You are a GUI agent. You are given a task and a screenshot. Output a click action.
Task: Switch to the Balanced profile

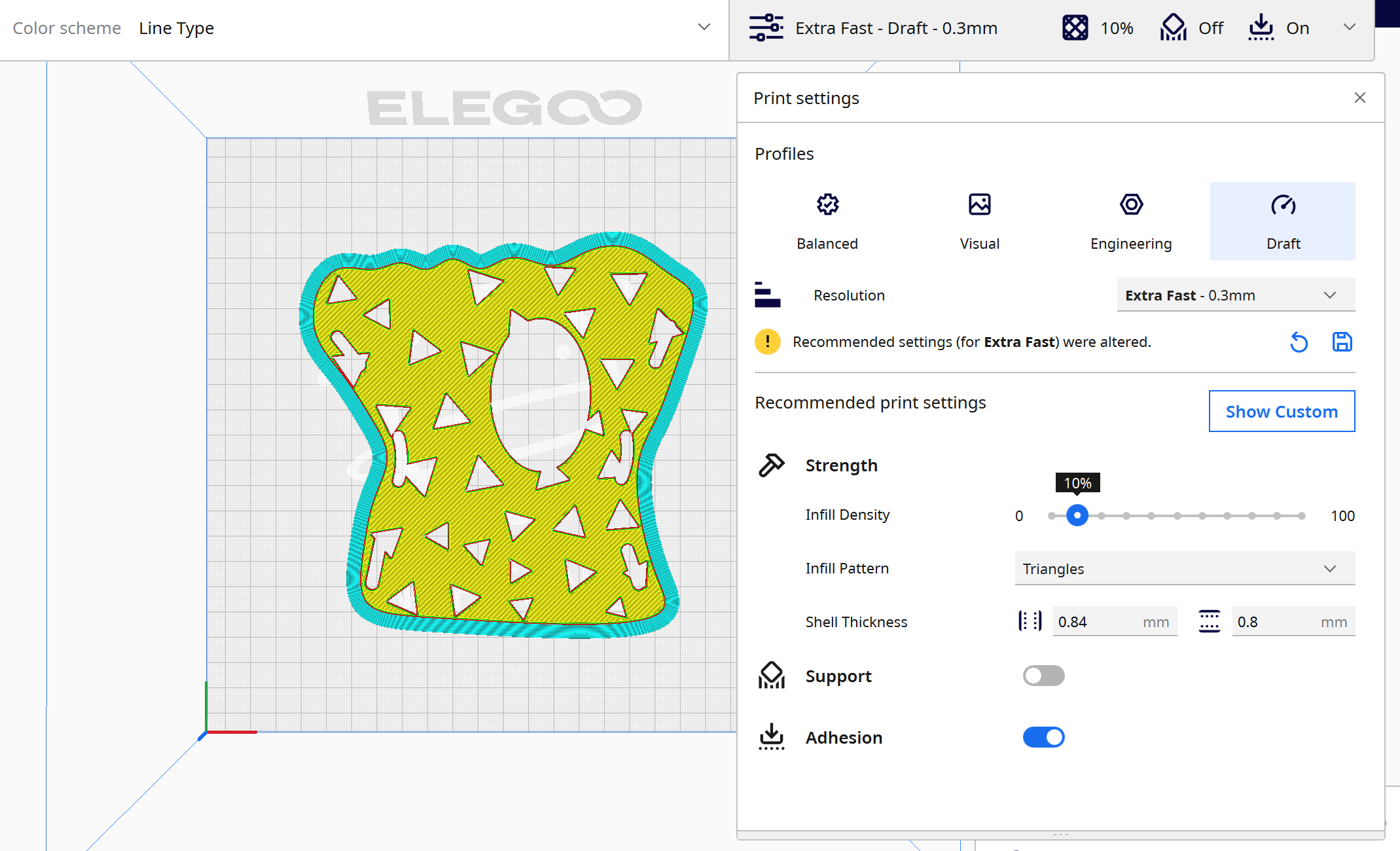(828, 219)
